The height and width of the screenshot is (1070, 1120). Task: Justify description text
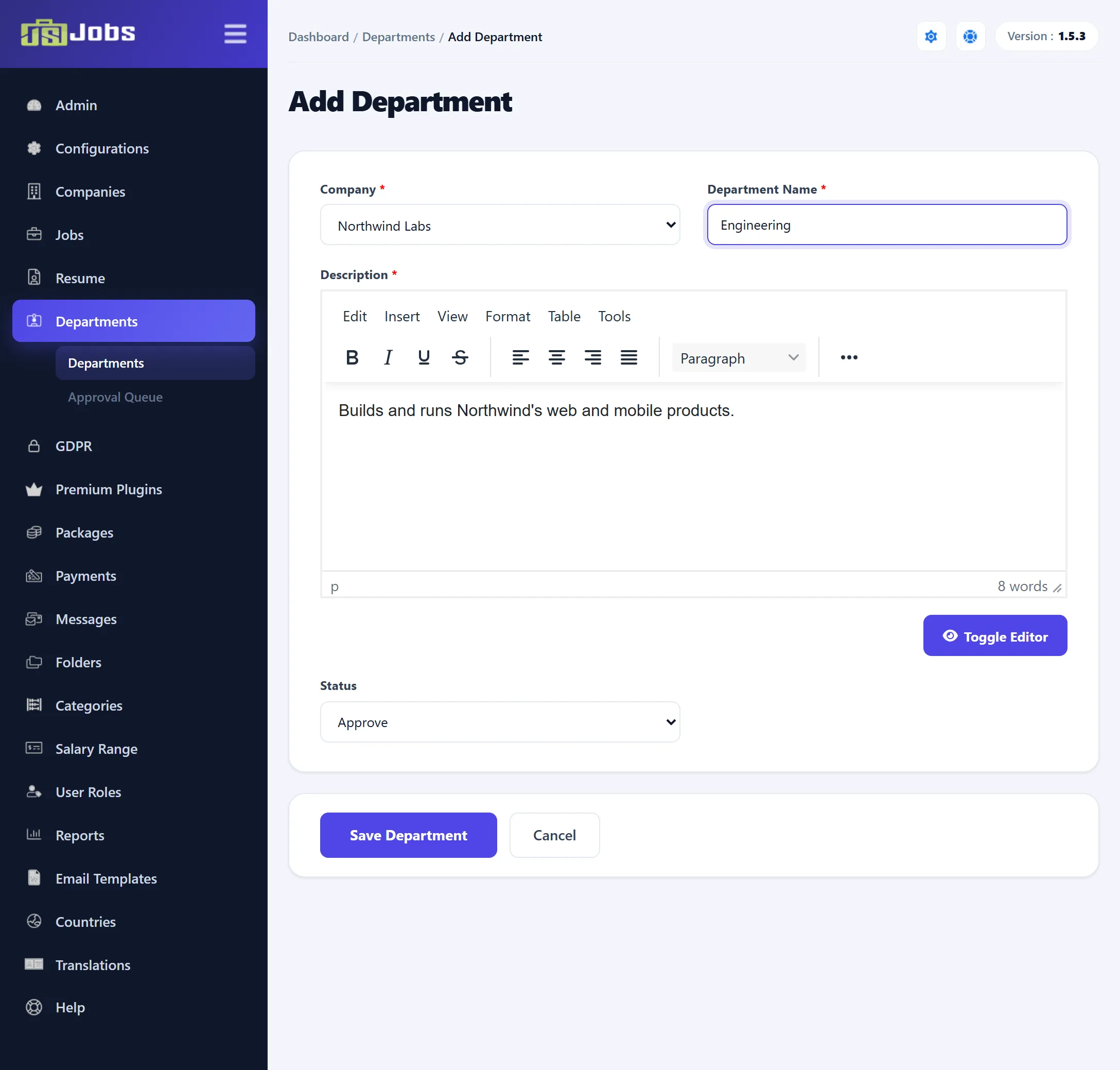(x=628, y=358)
